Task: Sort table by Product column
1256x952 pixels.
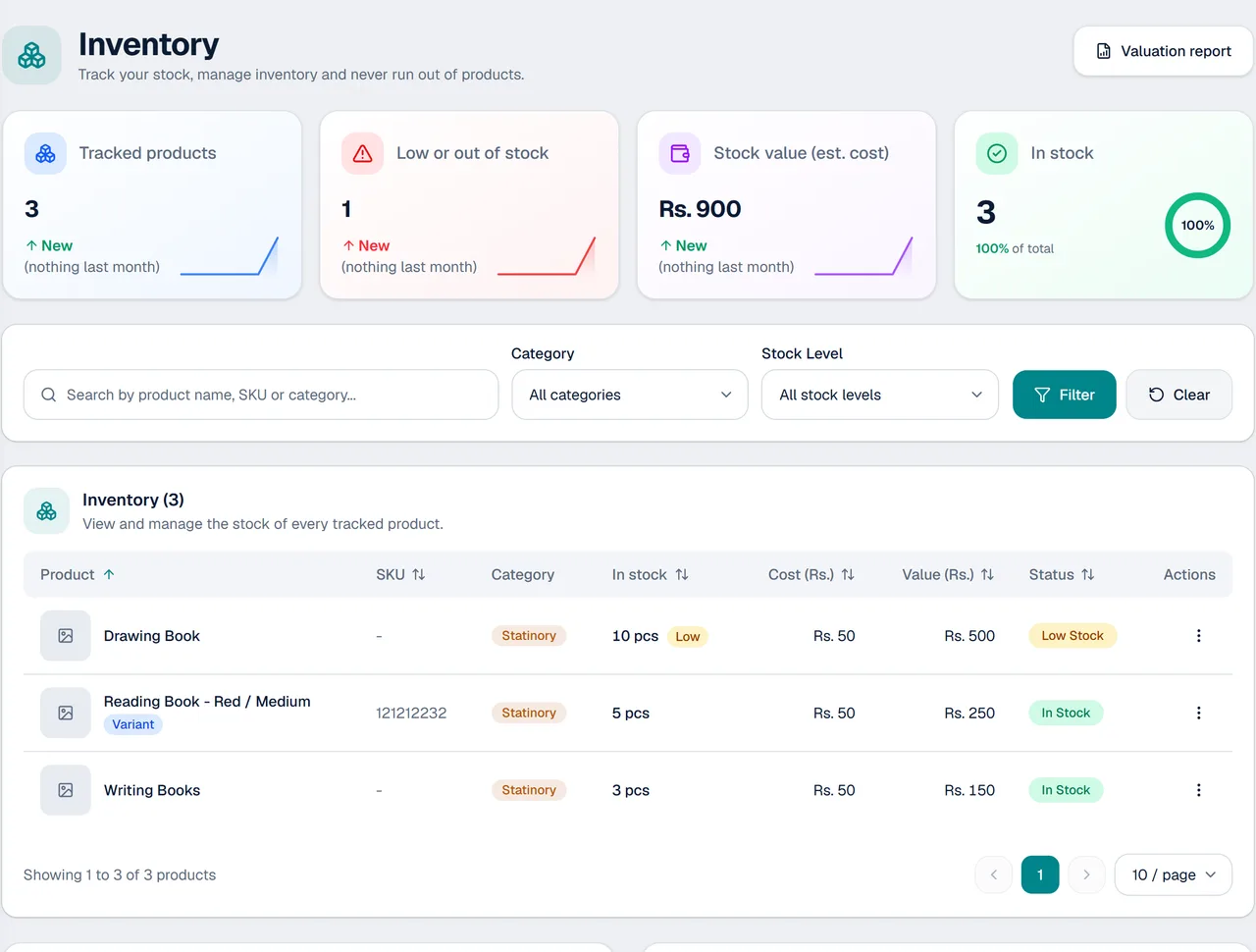Action: point(78,574)
